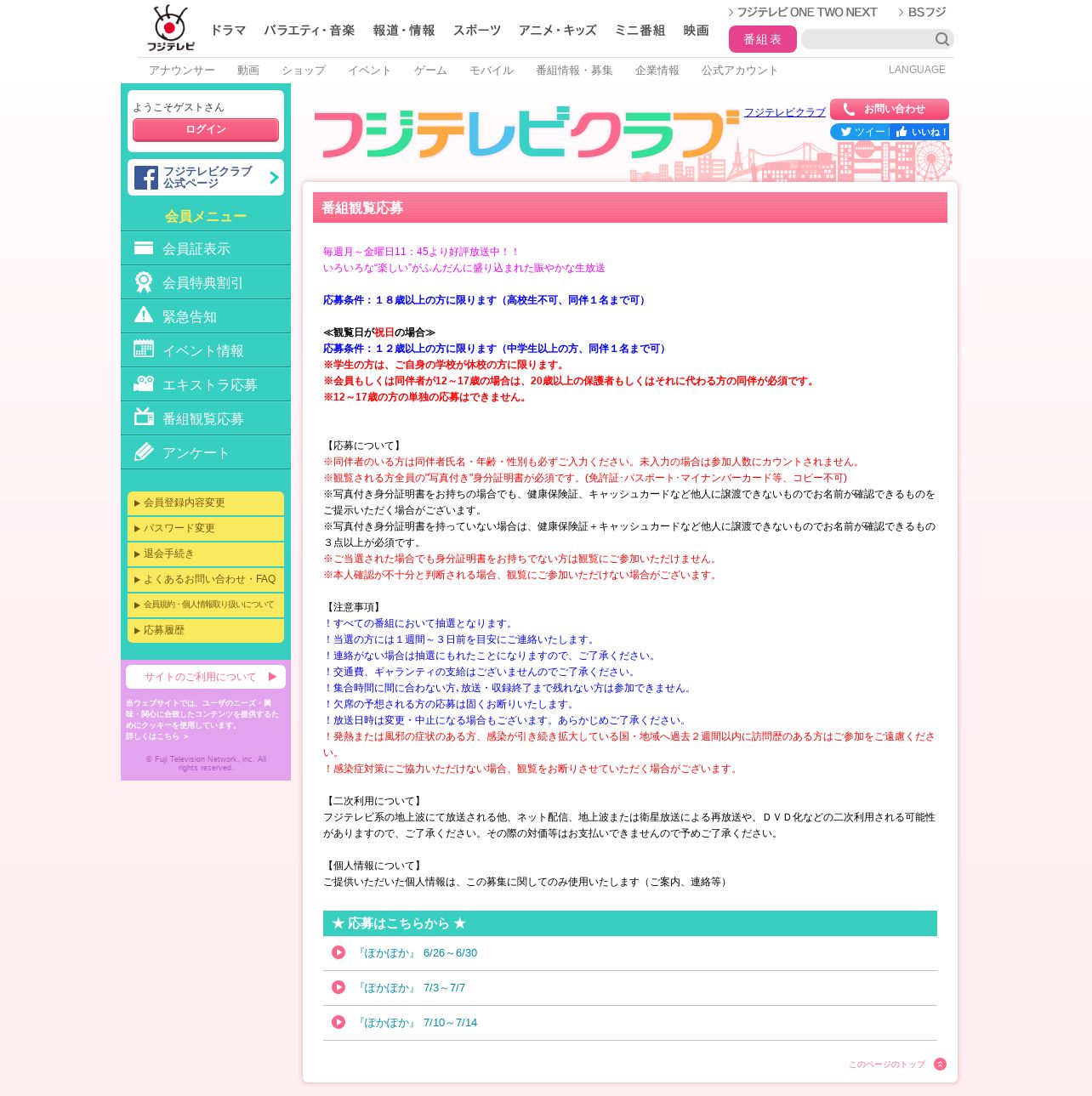Open the Fuji TV logo homepage

(170, 28)
